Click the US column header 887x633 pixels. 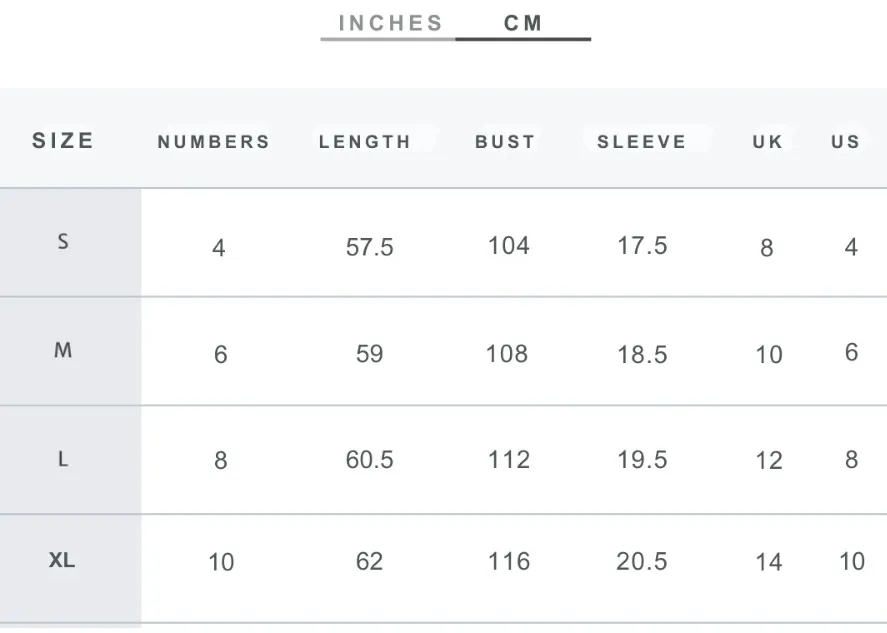pos(846,141)
